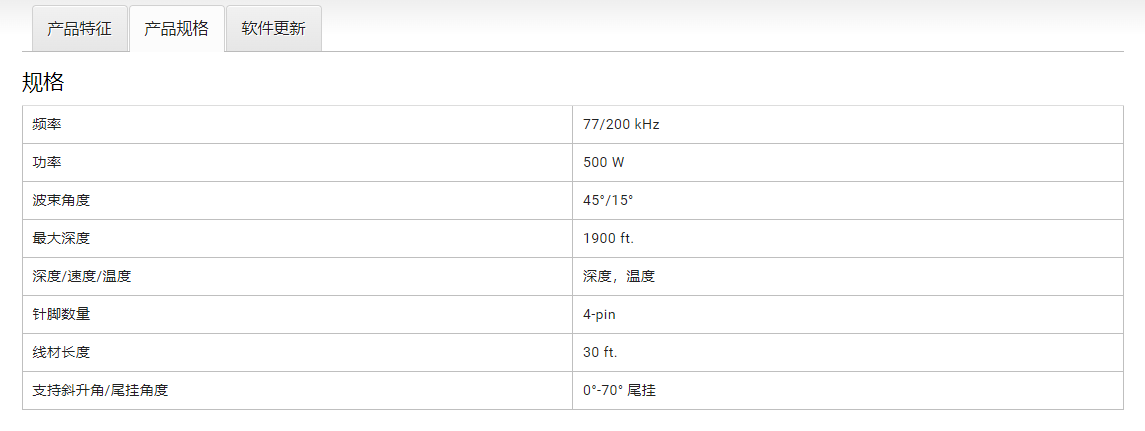Viewport: 1145px width, 431px height.
Task: Click the 针脚数量 row label
Action: [61, 315]
